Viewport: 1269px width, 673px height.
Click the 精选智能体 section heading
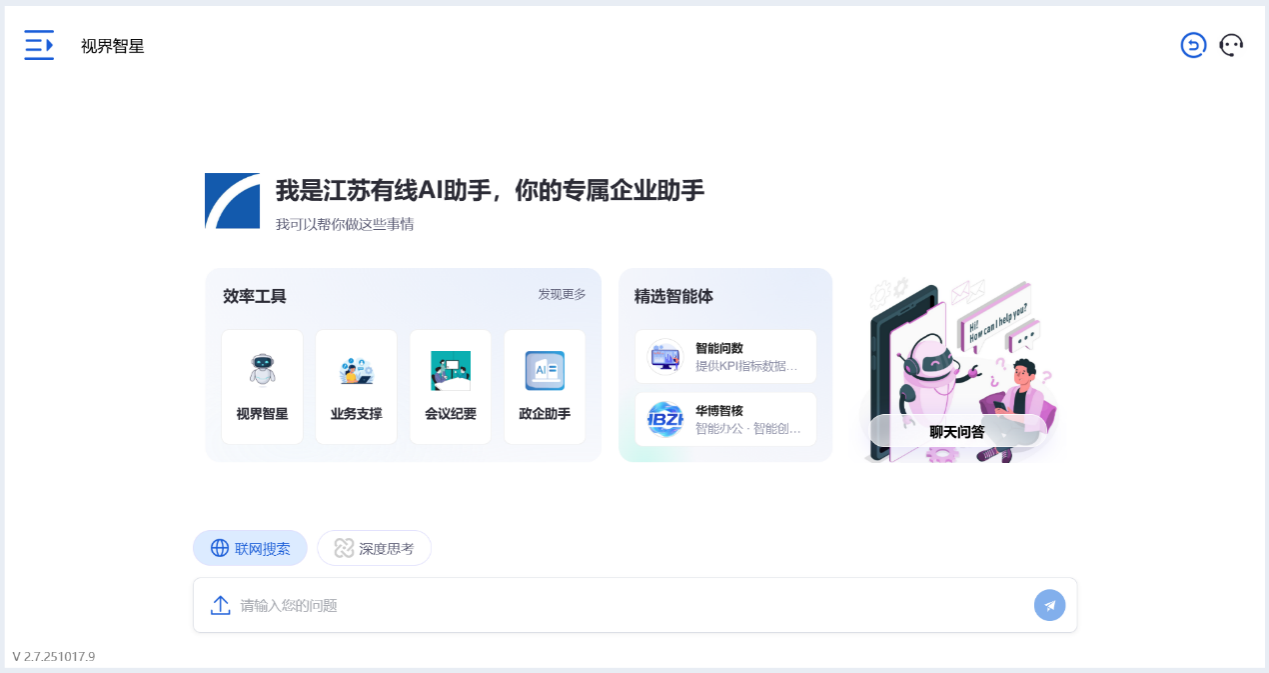[674, 297]
